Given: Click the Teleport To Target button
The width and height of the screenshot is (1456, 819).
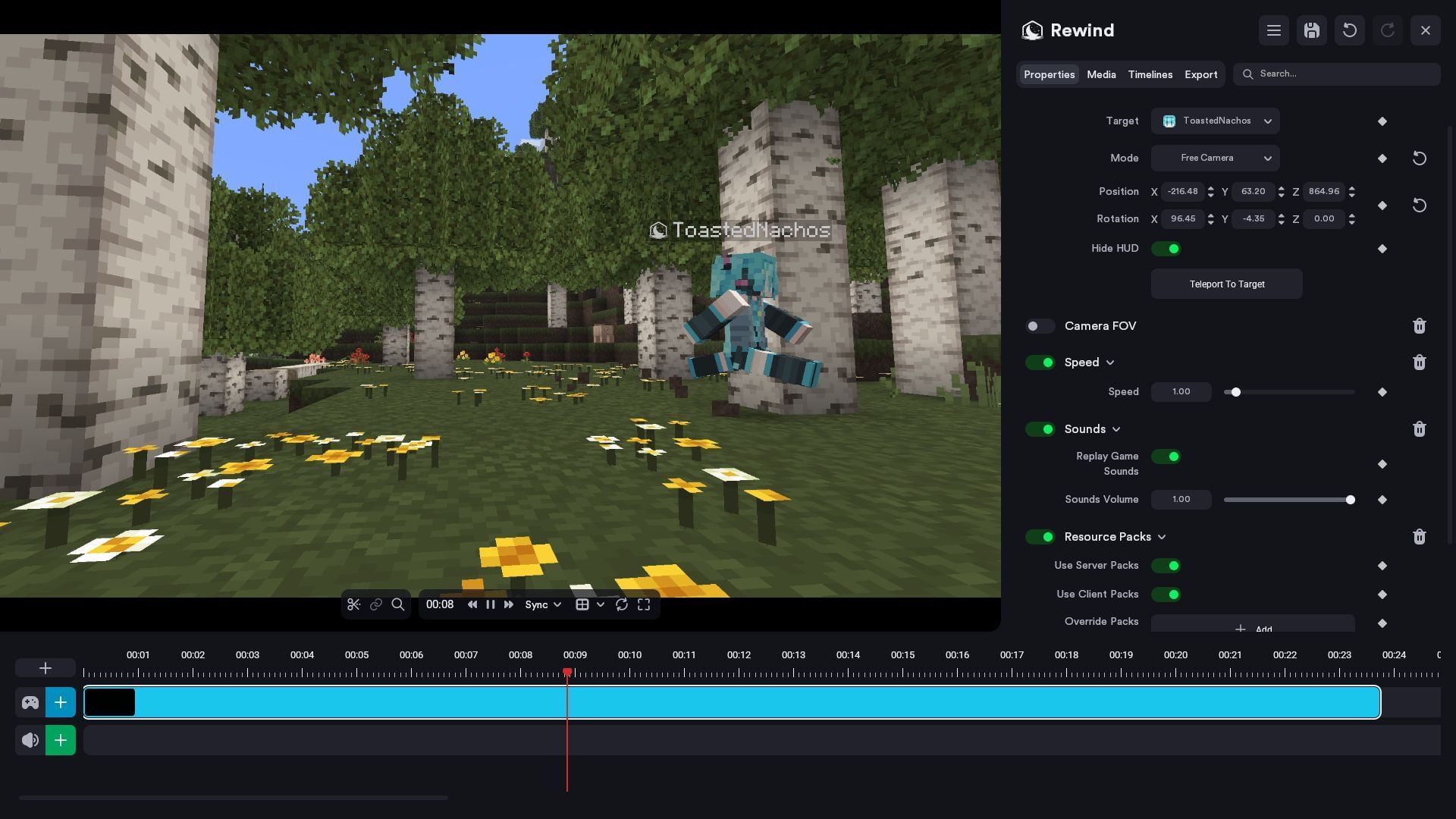Looking at the screenshot, I should coord(1227,284).
